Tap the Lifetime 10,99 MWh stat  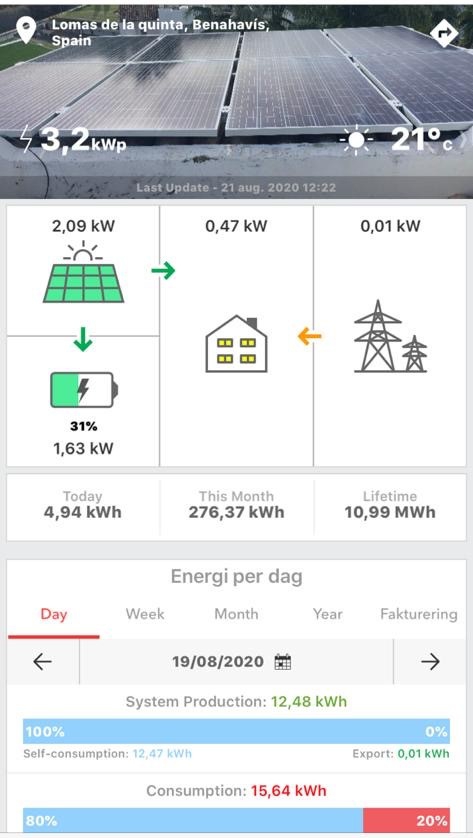pyautogui.click(x=390, y=505)
